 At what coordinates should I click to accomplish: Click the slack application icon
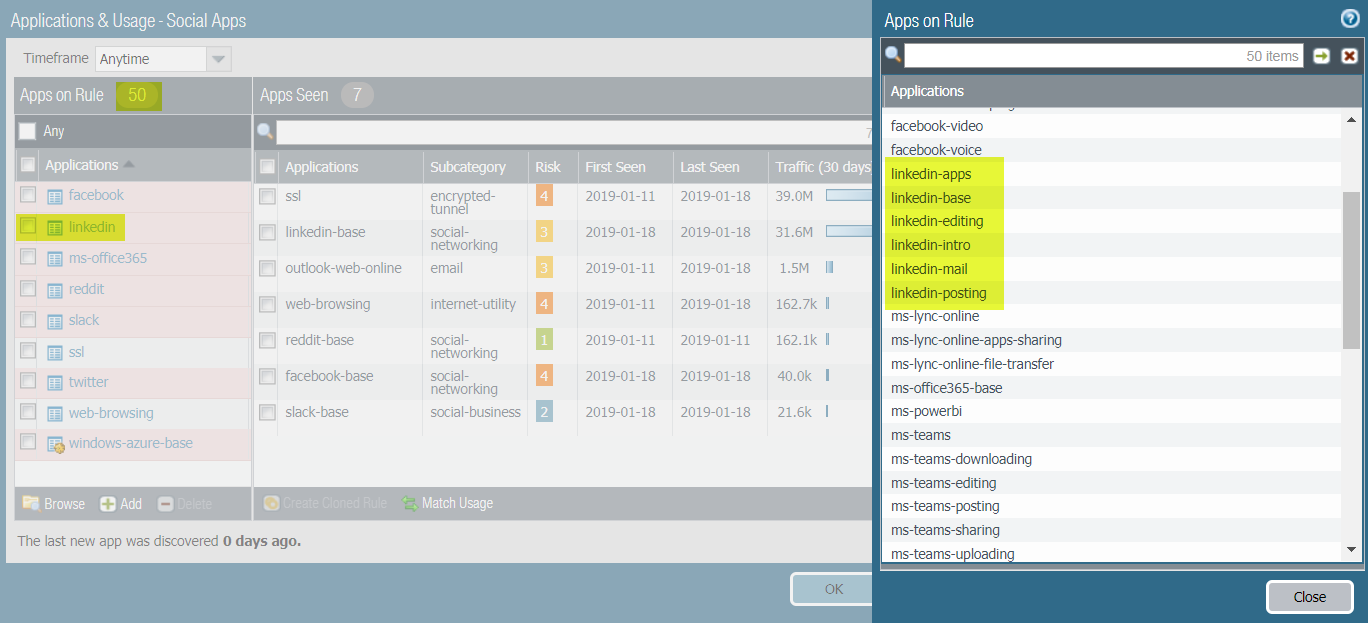[x=55, y=321]
